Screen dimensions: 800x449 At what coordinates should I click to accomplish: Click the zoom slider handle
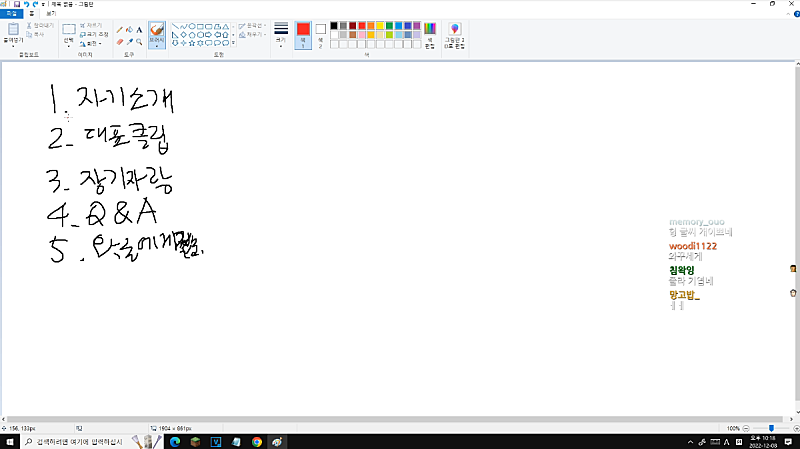click(x=771, y=429)
